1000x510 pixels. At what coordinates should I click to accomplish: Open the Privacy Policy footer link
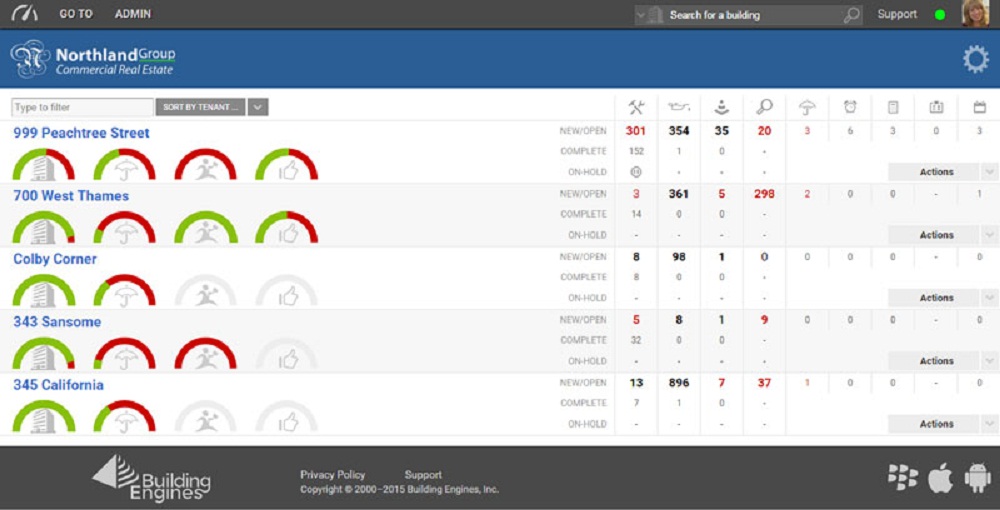pos(332,475)
